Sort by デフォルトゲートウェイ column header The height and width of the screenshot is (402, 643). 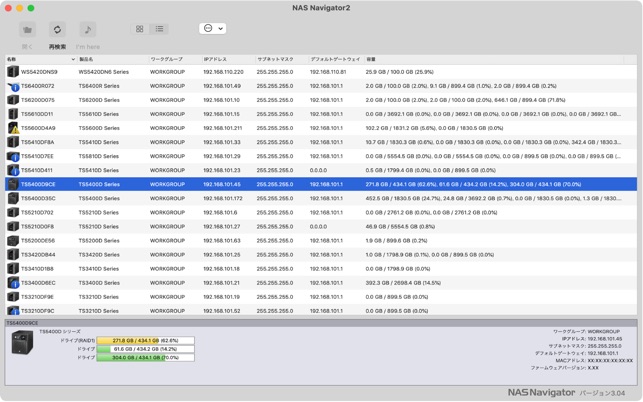click(335, 59)
